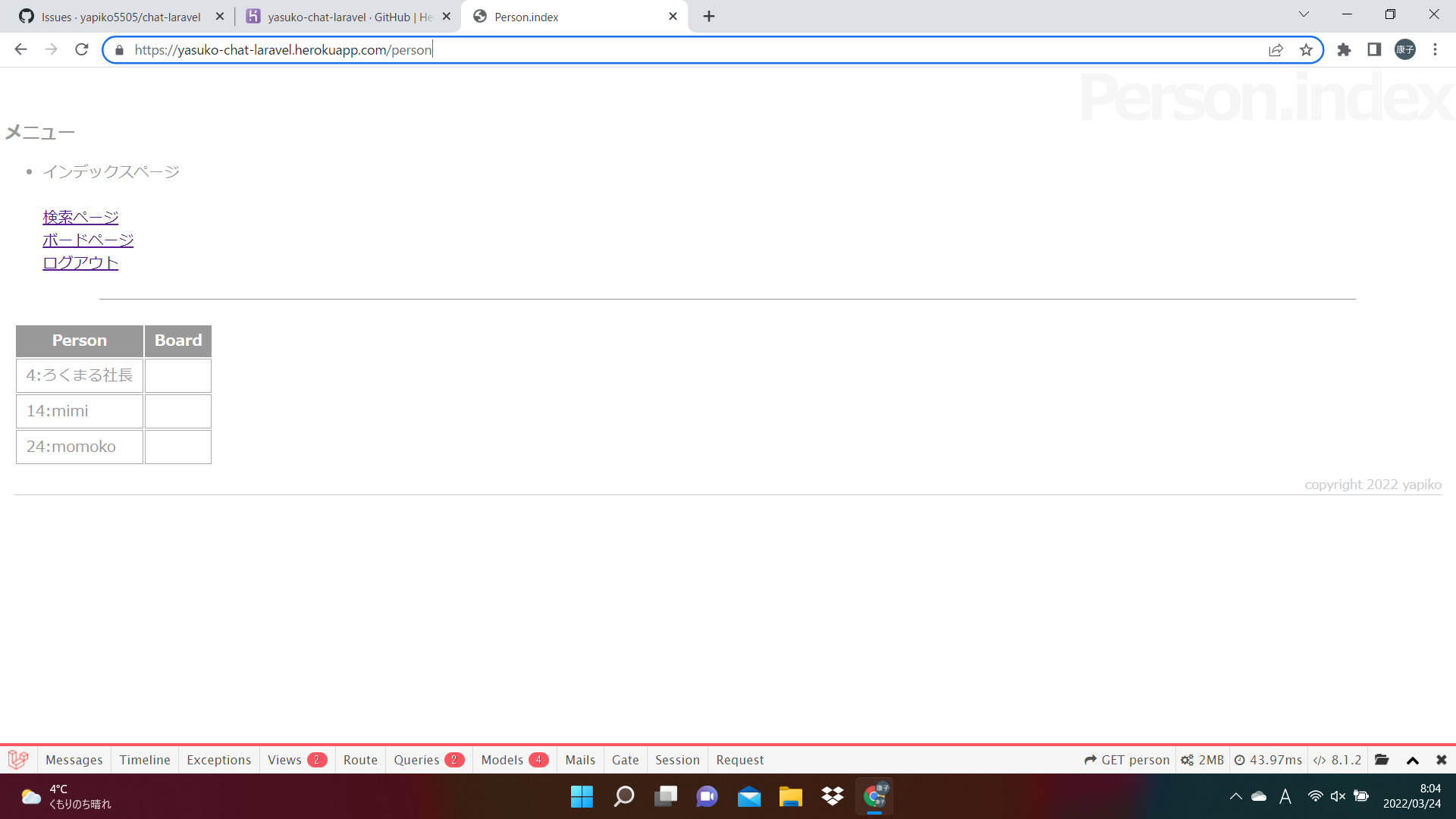
Task: Click the browser reload icon
Action: [82, 50]
